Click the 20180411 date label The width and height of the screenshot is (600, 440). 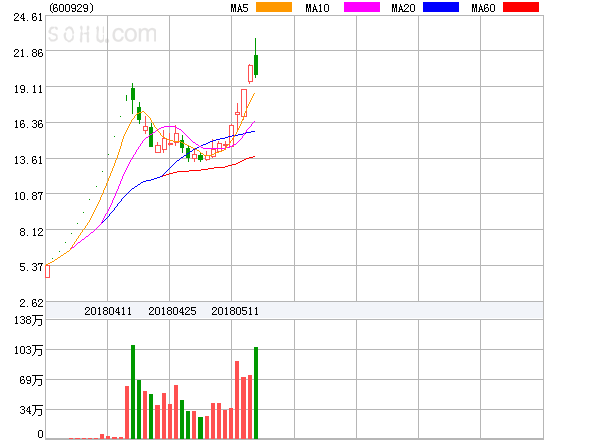(x=108, y=311)
